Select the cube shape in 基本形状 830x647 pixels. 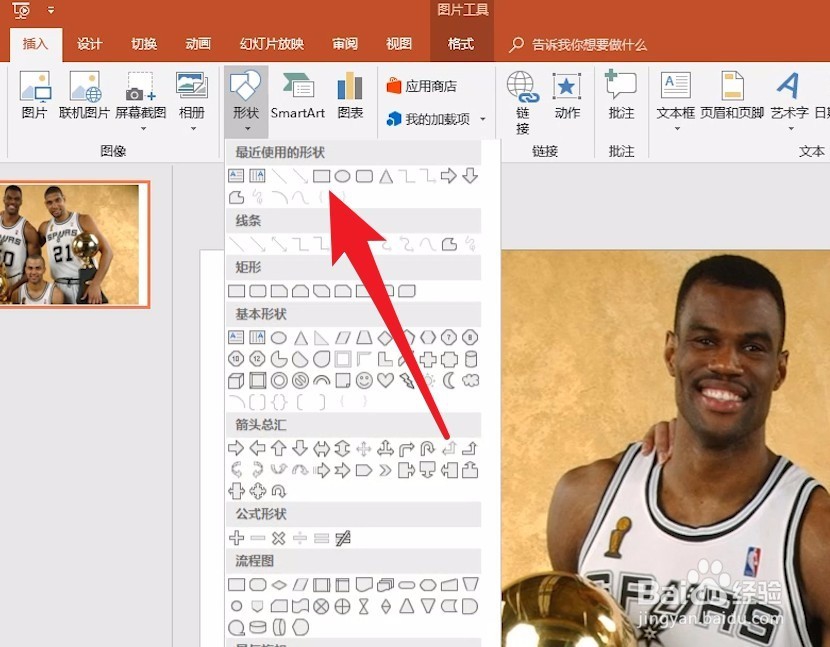(236, 380)
